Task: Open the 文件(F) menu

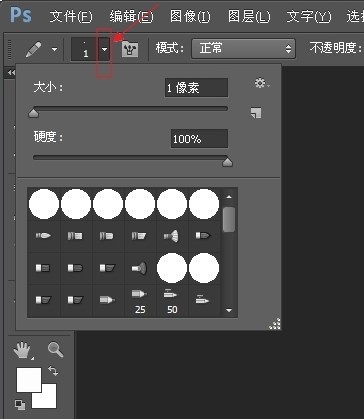Action: [71, 16]
